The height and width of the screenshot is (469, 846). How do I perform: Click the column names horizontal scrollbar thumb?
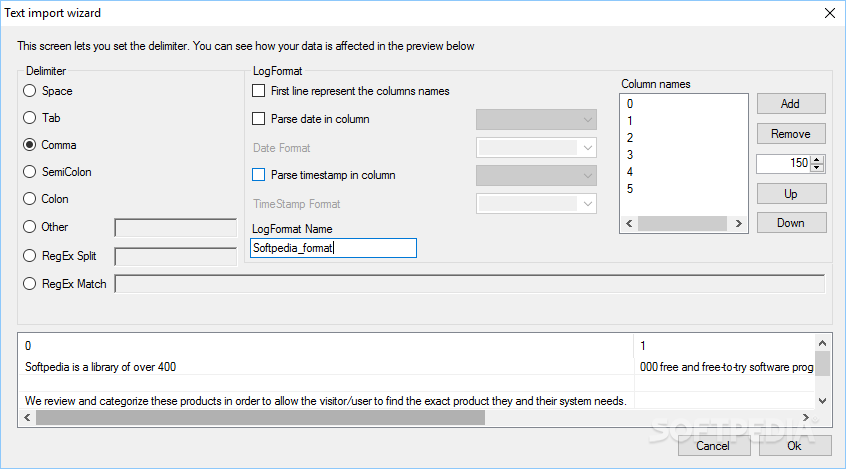point(683,223)
